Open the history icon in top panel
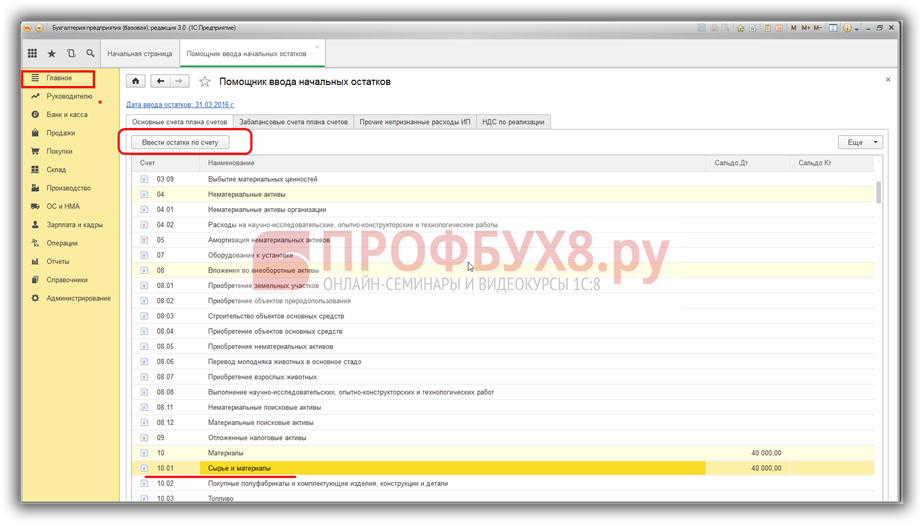This screenshot has width=923, height=524. (71, 53)
